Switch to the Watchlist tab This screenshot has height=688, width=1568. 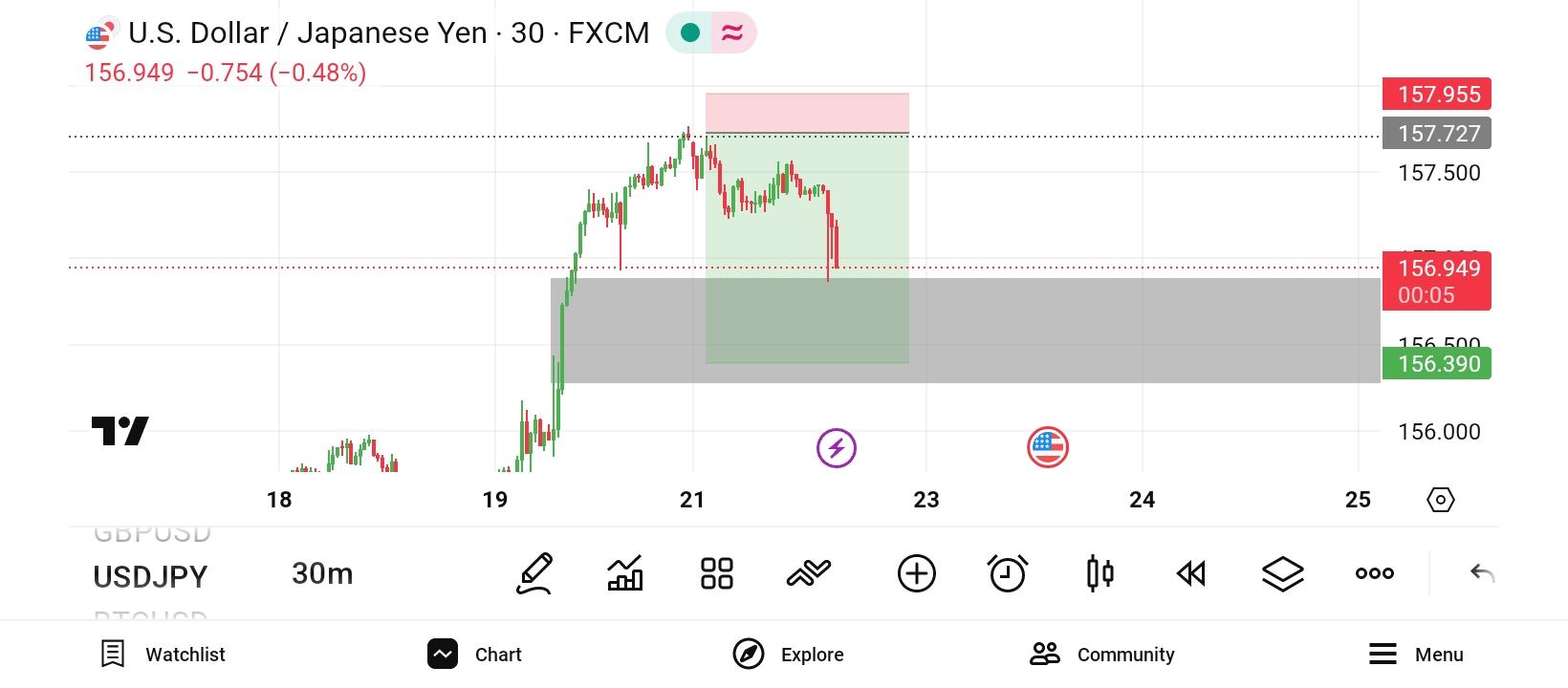pos(163,655)
